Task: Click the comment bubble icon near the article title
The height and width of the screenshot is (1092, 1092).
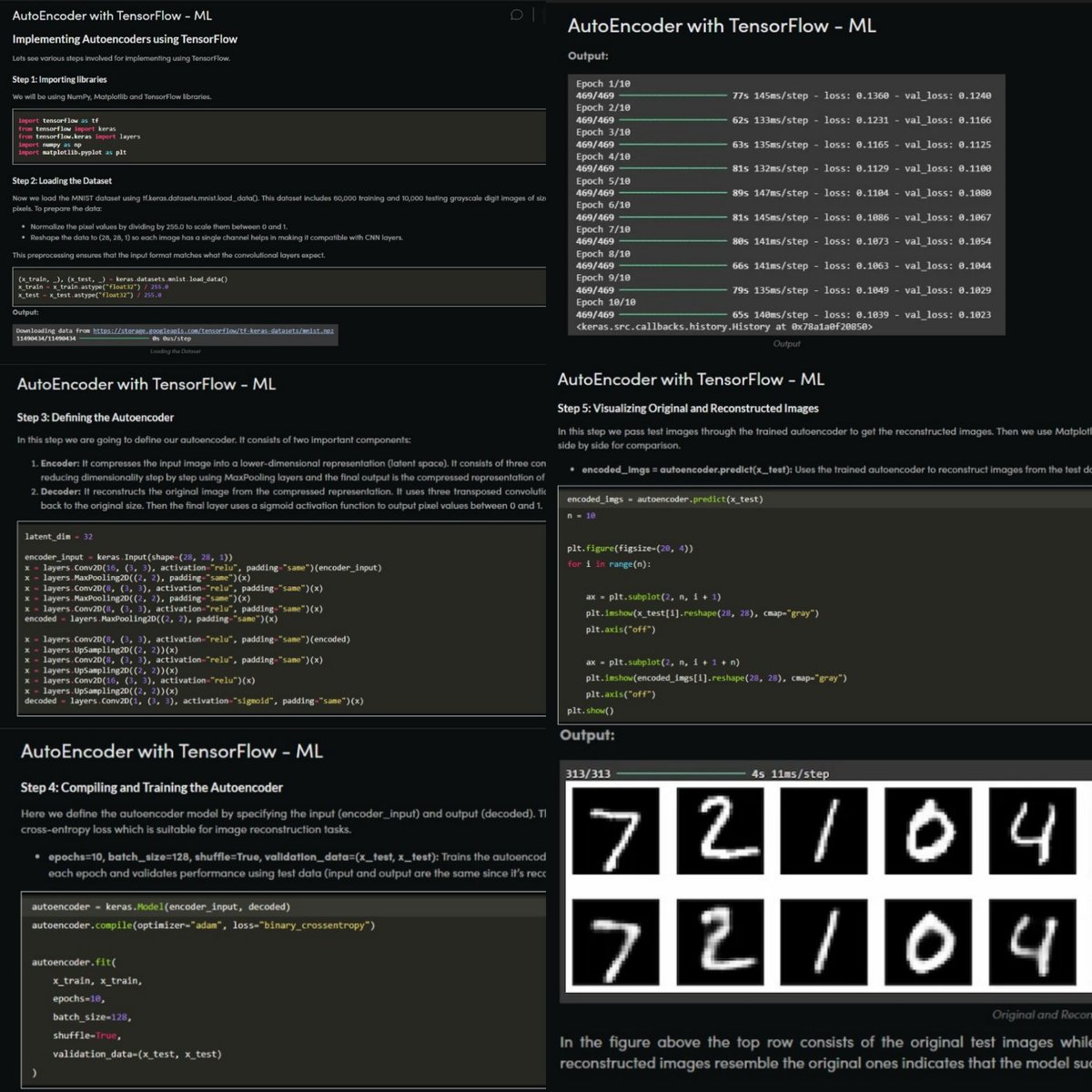Action: 518,15
